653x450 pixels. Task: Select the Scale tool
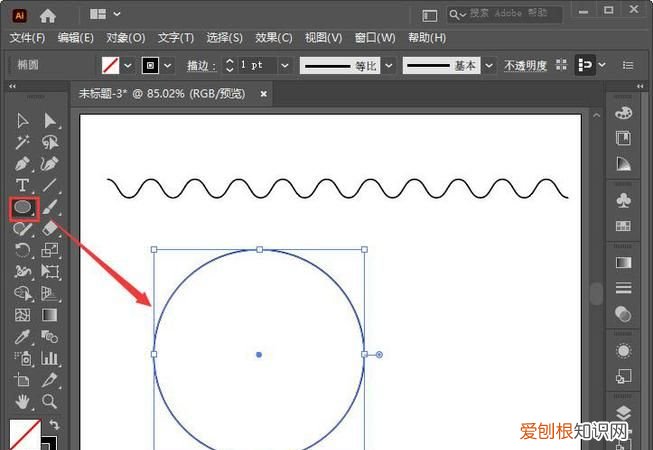(x=50, y=250)
